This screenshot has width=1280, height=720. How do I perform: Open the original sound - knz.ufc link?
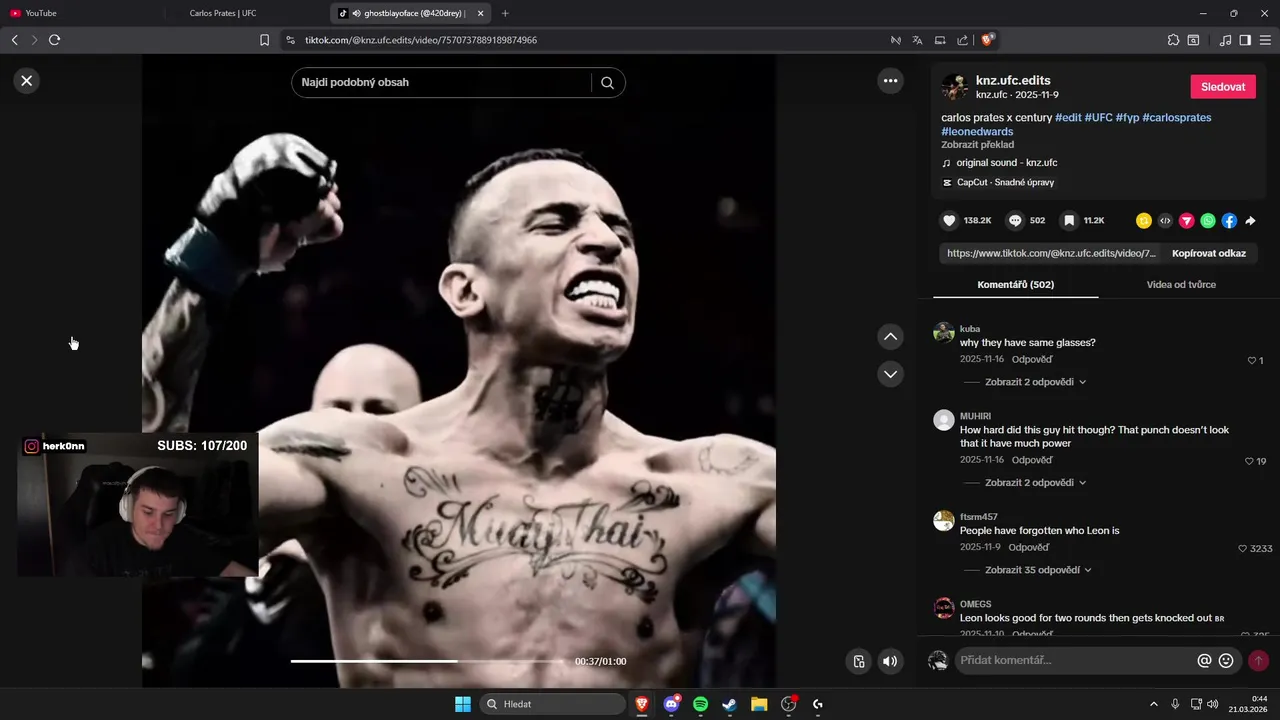(x=1006, y=163)
